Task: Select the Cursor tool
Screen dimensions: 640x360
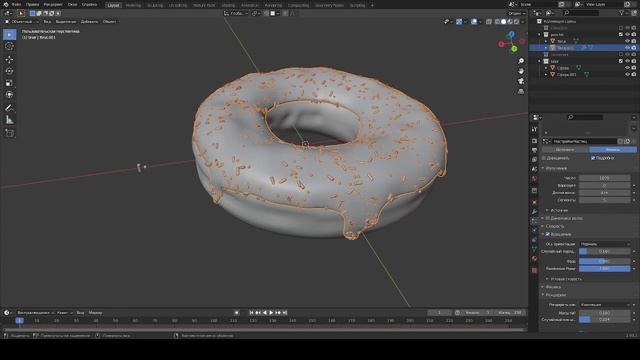Action: 9,46
